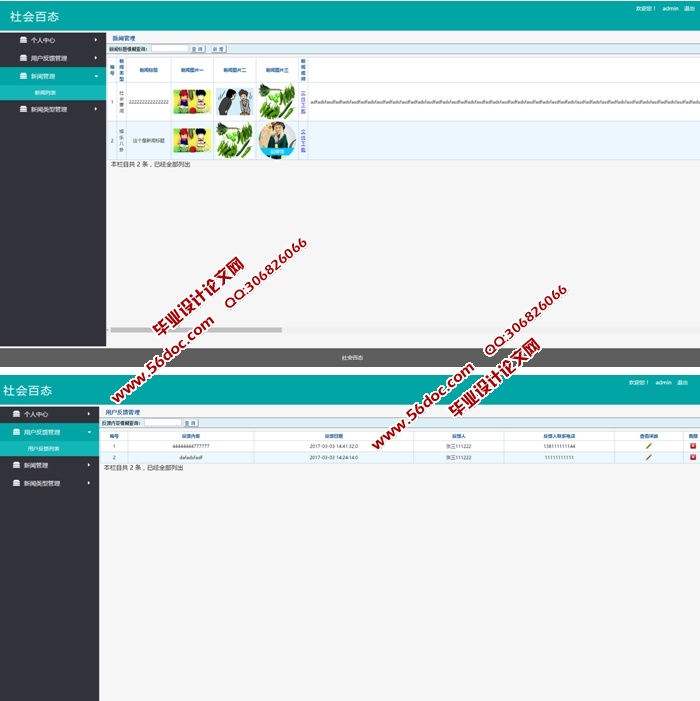
Task: Delete the feedback row 44444444777777
Action: (693, 446)
